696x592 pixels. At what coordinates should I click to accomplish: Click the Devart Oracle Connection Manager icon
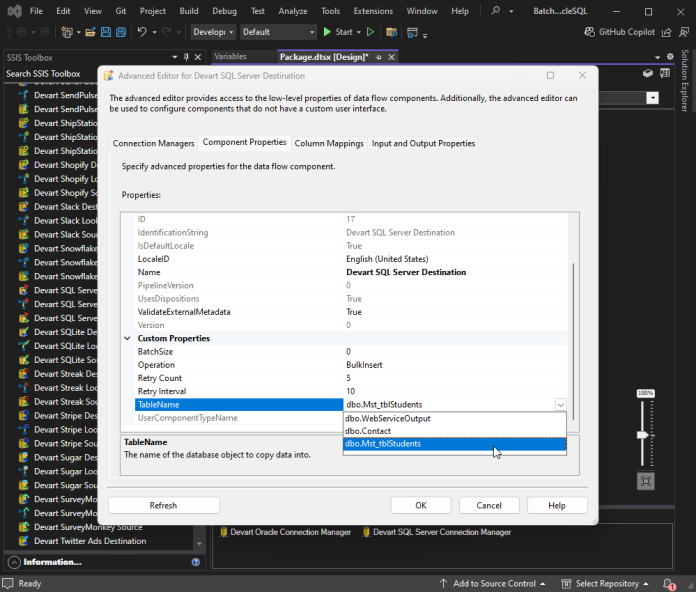tap(224, 532)
